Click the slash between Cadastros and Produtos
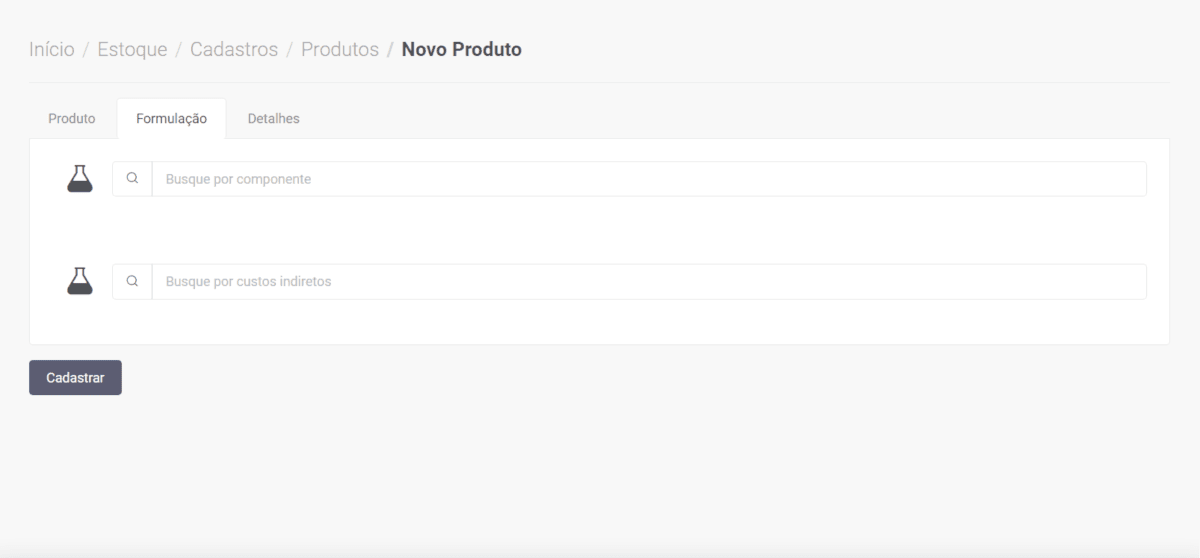This screenshot has height=558, width=1200. coord(290,49)
